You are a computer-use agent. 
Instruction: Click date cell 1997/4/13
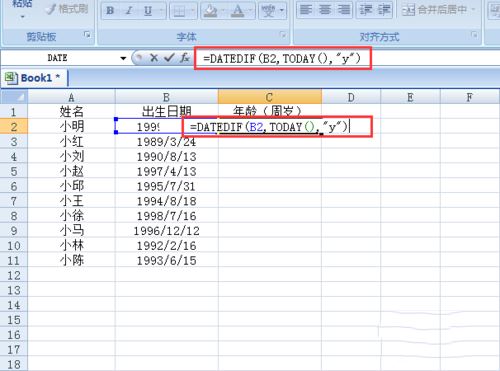point(166,171)
